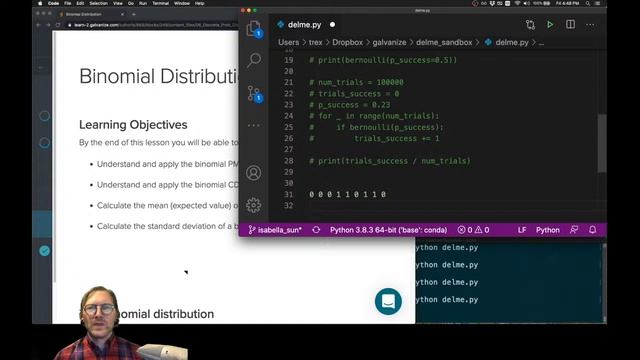Click the unsaved dot on delme.py tab

[x=332, y=24]
